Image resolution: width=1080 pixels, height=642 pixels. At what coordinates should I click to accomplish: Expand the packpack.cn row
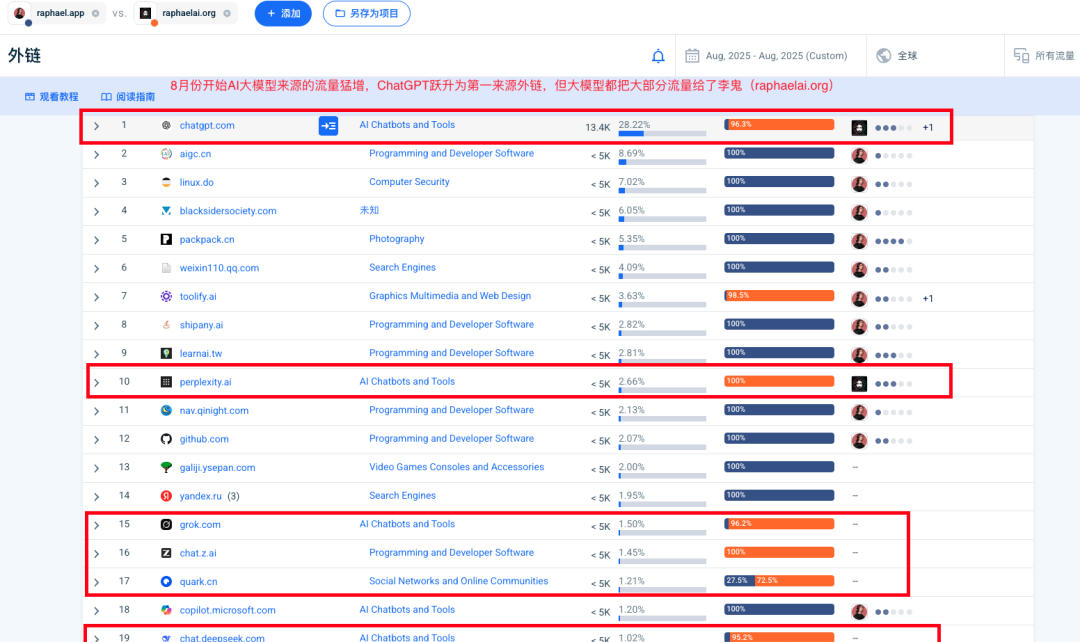[x=96, y=240]
